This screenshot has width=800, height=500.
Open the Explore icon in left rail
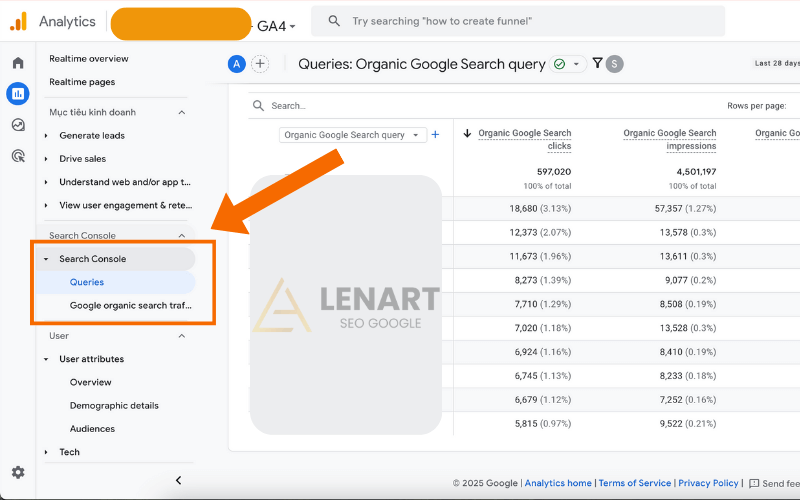(x=18, y=125)
